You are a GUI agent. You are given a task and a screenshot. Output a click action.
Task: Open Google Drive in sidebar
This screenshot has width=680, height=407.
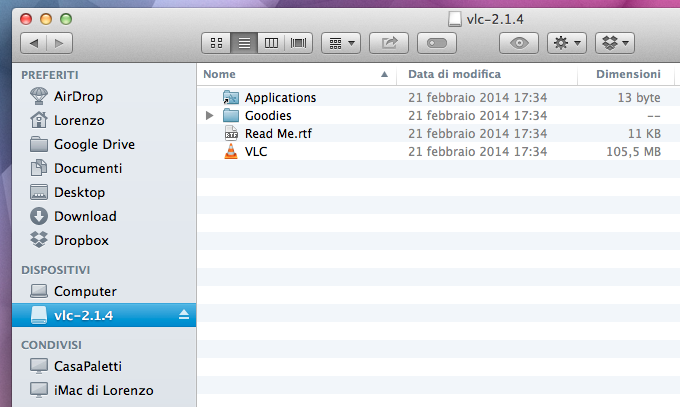[104, 144]
